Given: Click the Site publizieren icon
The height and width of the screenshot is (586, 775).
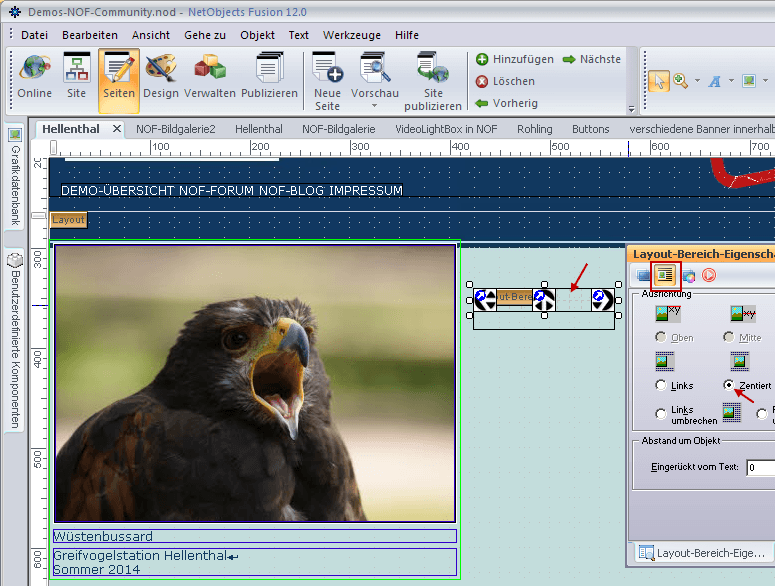Looking at the screenshot, I should (x=432, y=80).
